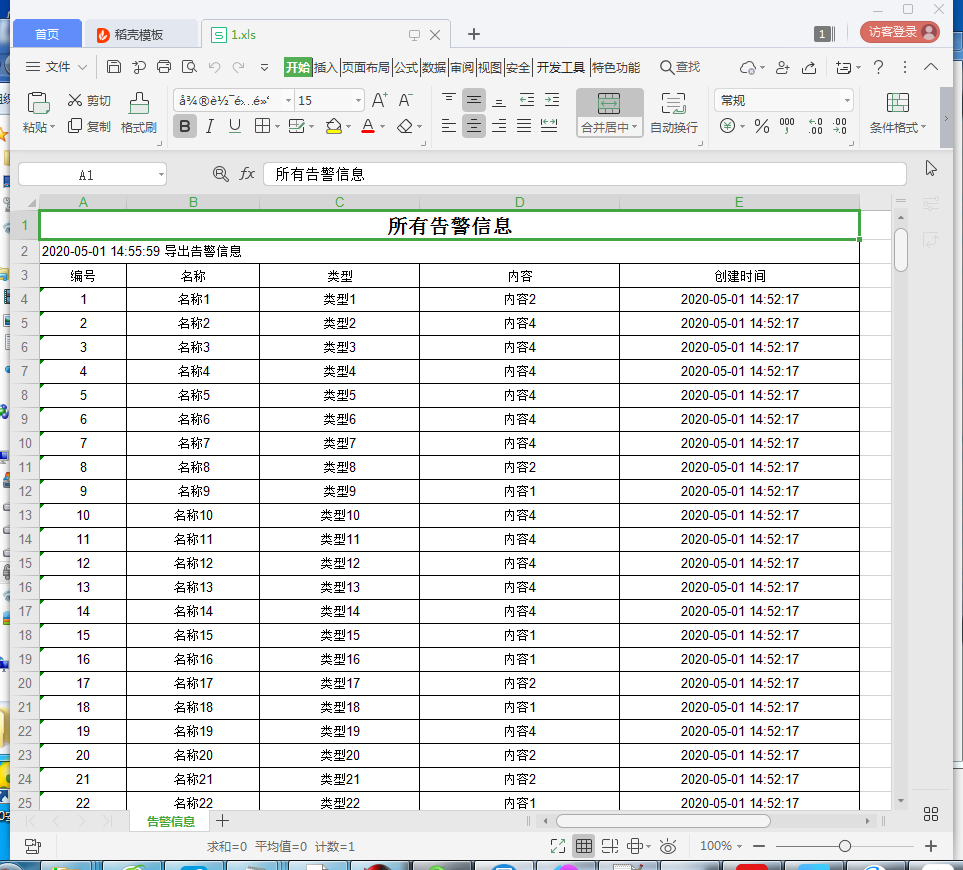Click the Increase Decimal icon
This screenshot has width=963, height=870.
[815, 126]
